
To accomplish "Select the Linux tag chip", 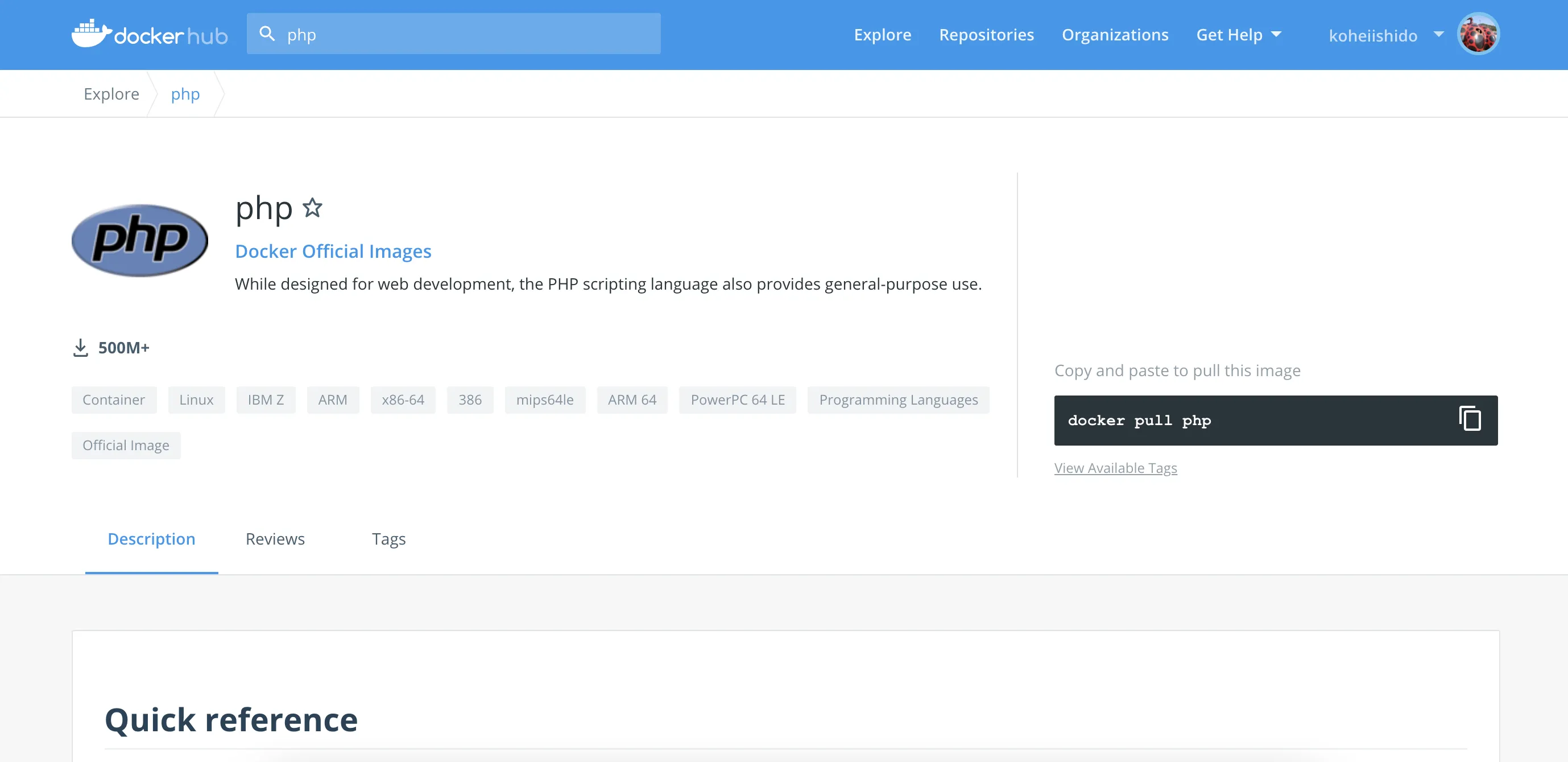I will 196,399.
